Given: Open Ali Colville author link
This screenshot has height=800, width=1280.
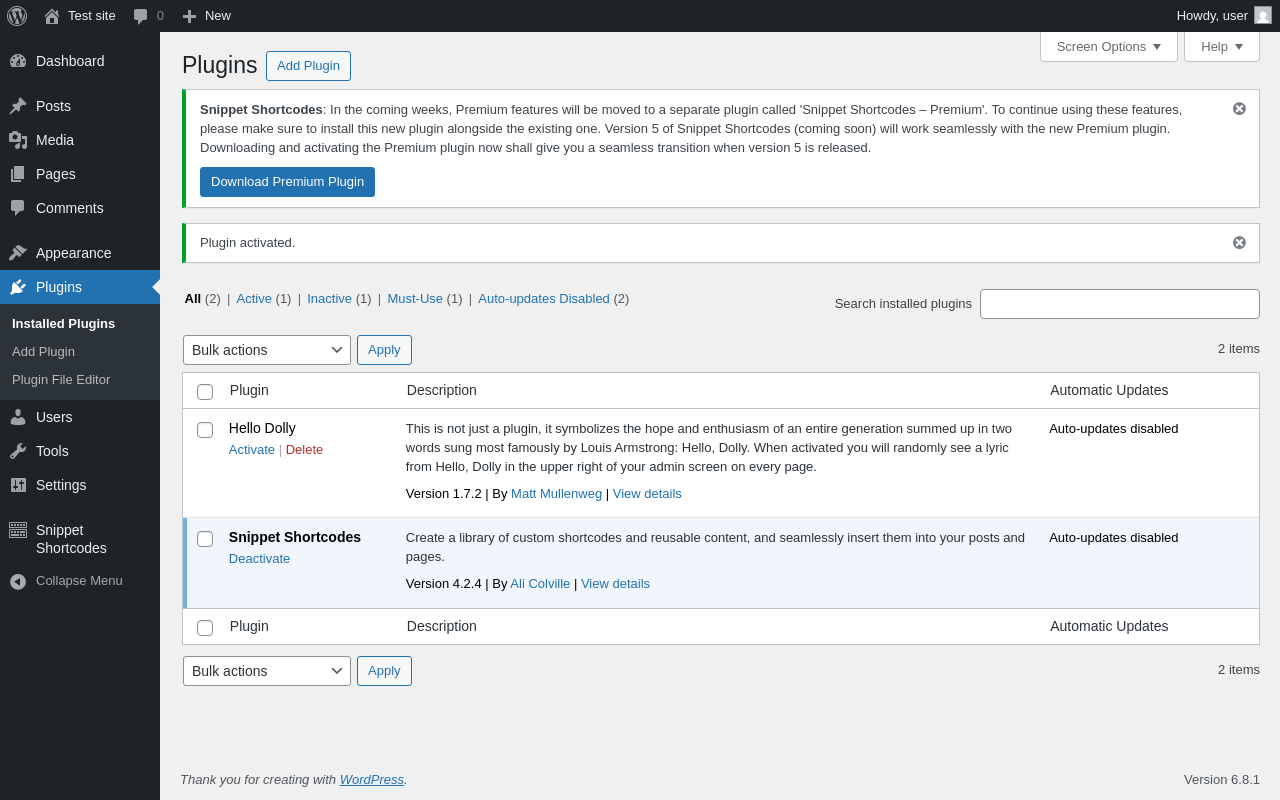Looking at the screenshot, I should [x=540, y=584].
